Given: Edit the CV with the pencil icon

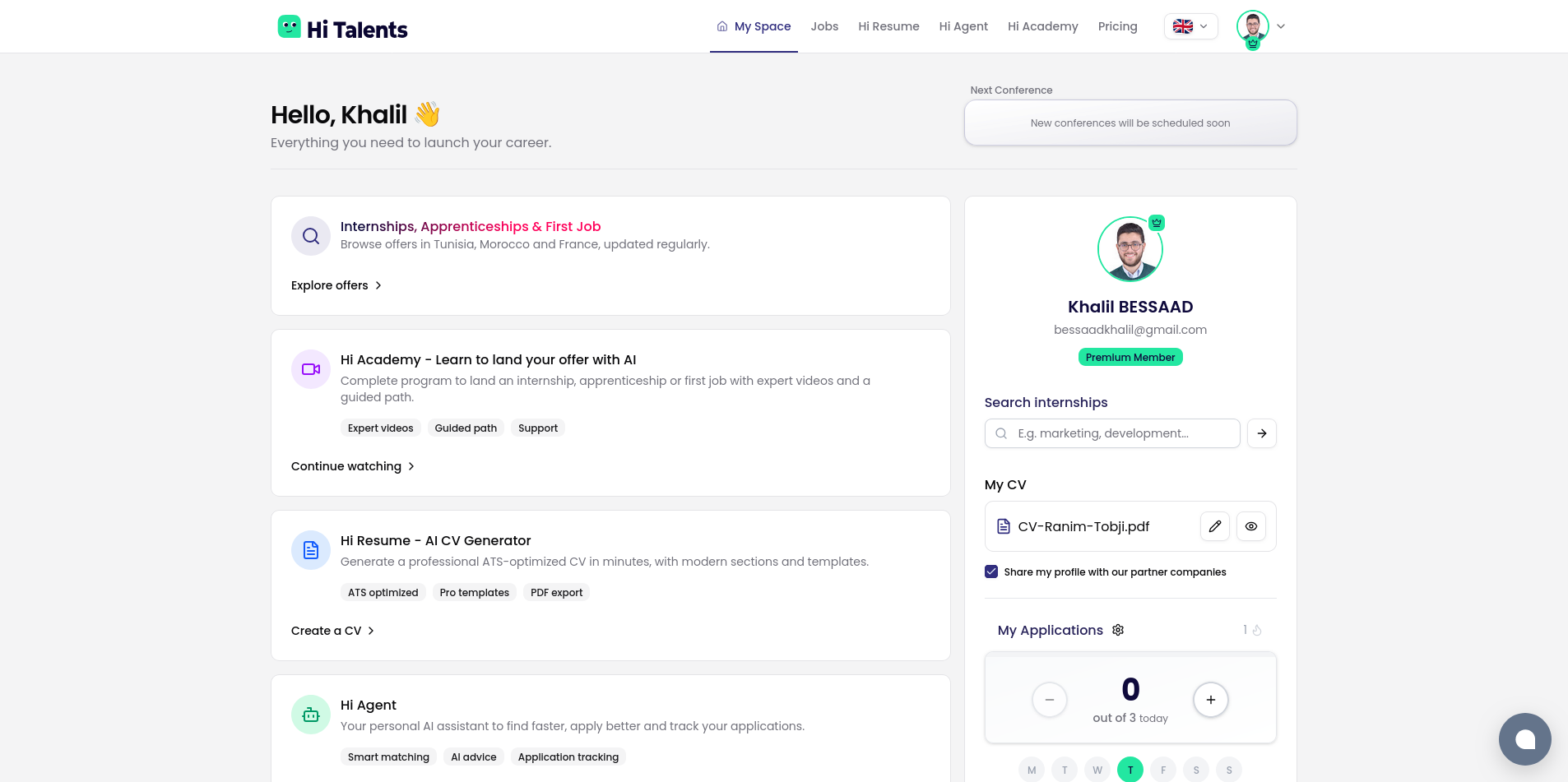Looking at the screenshot, I should [x=1214, y=526].
